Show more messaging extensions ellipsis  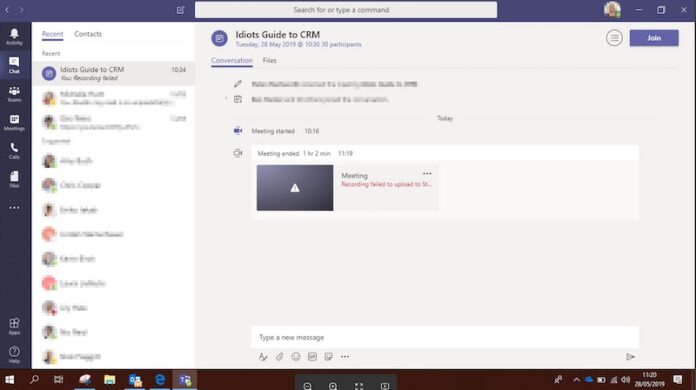click(x=345, y=357)
